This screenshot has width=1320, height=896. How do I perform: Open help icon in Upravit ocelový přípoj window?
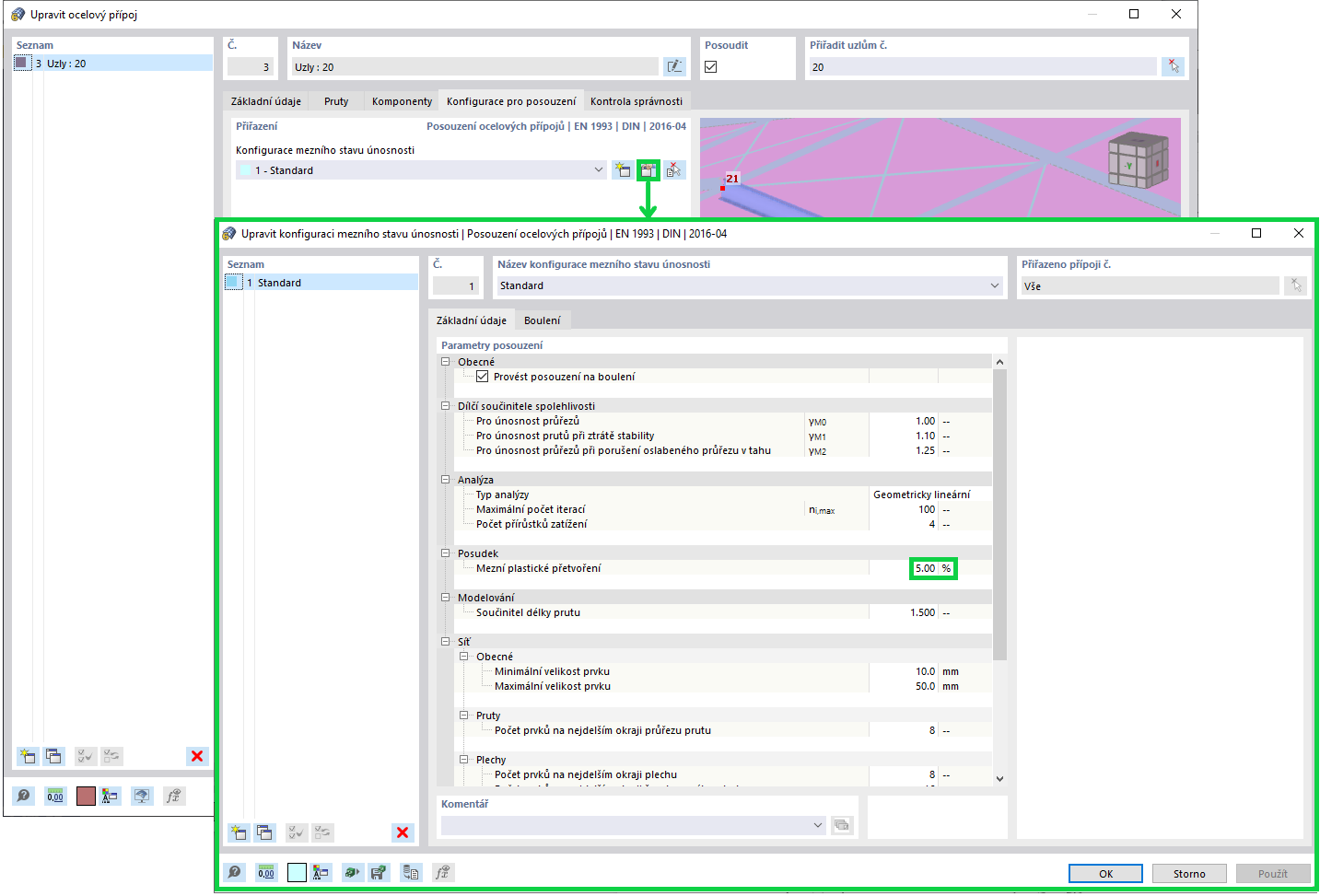[24, 796]
